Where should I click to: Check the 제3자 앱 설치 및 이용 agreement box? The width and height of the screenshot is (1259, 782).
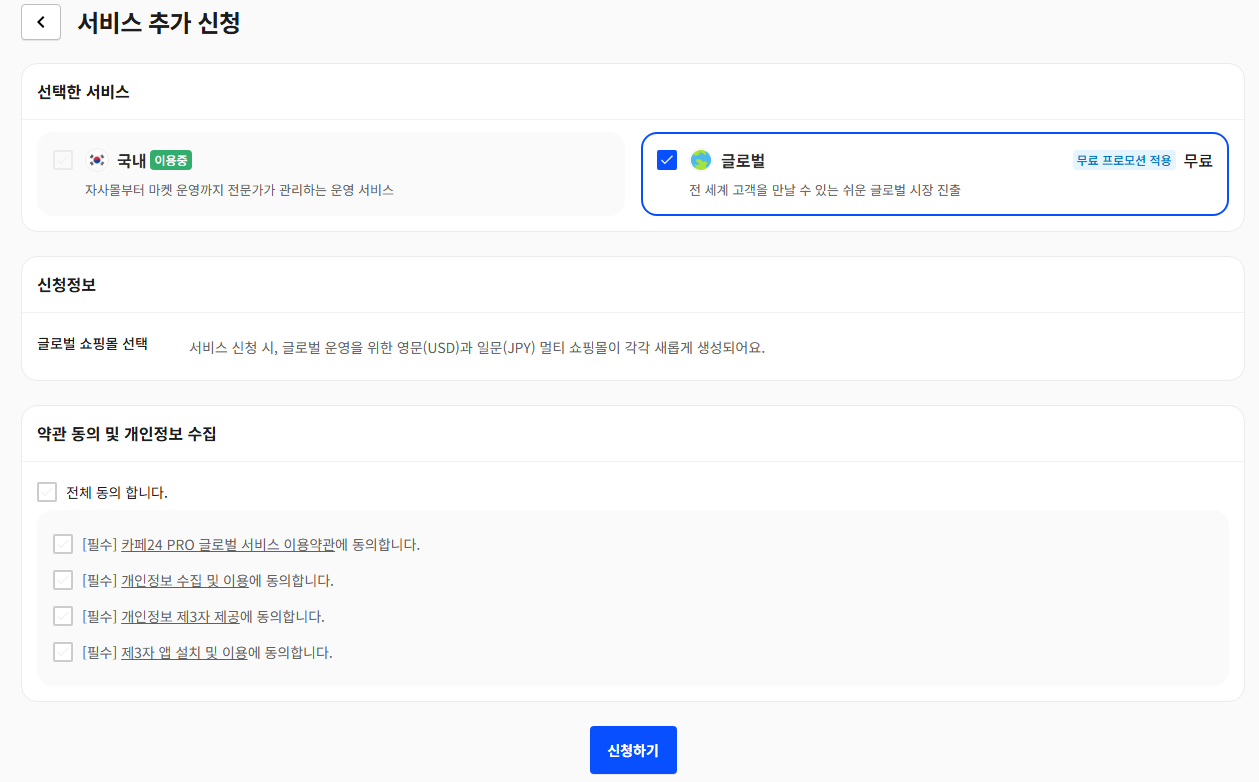click(63, 652)
